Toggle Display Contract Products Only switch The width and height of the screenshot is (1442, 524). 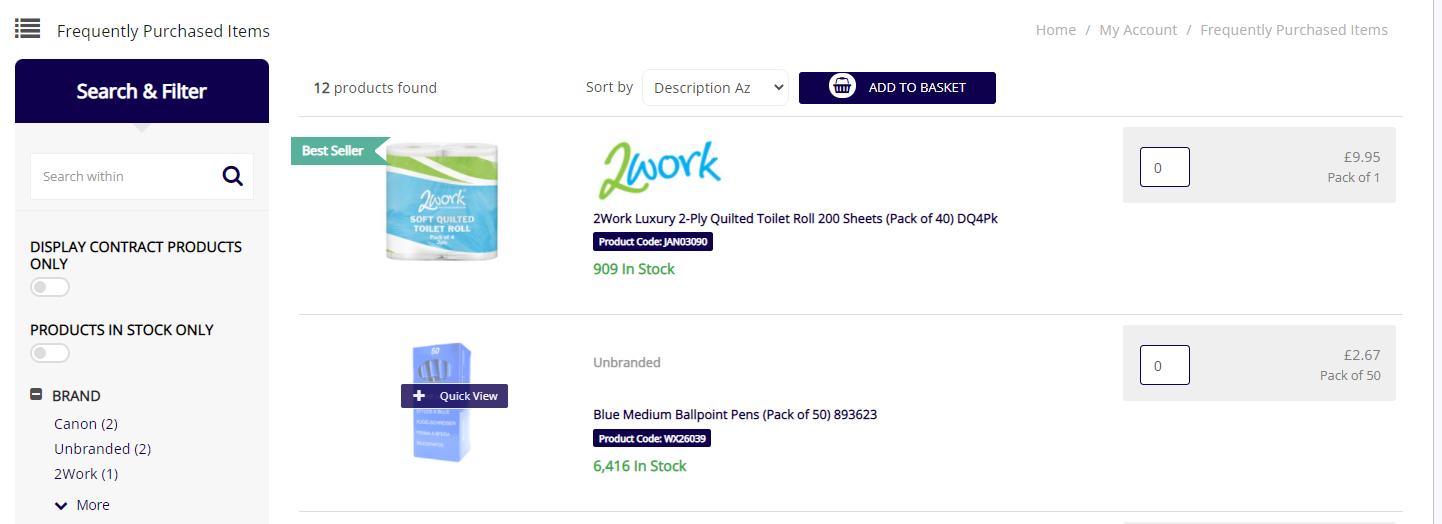click(x=50, y=287)
